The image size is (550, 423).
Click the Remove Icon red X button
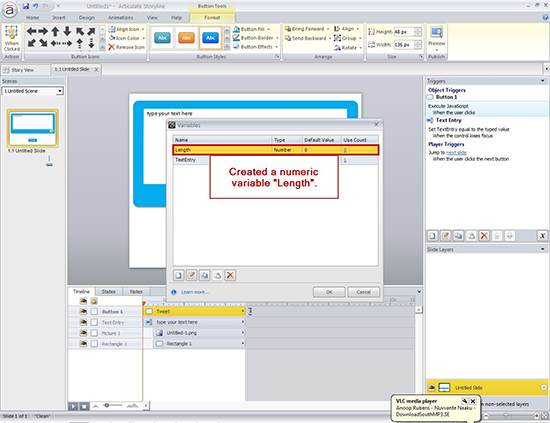(126, 47)
